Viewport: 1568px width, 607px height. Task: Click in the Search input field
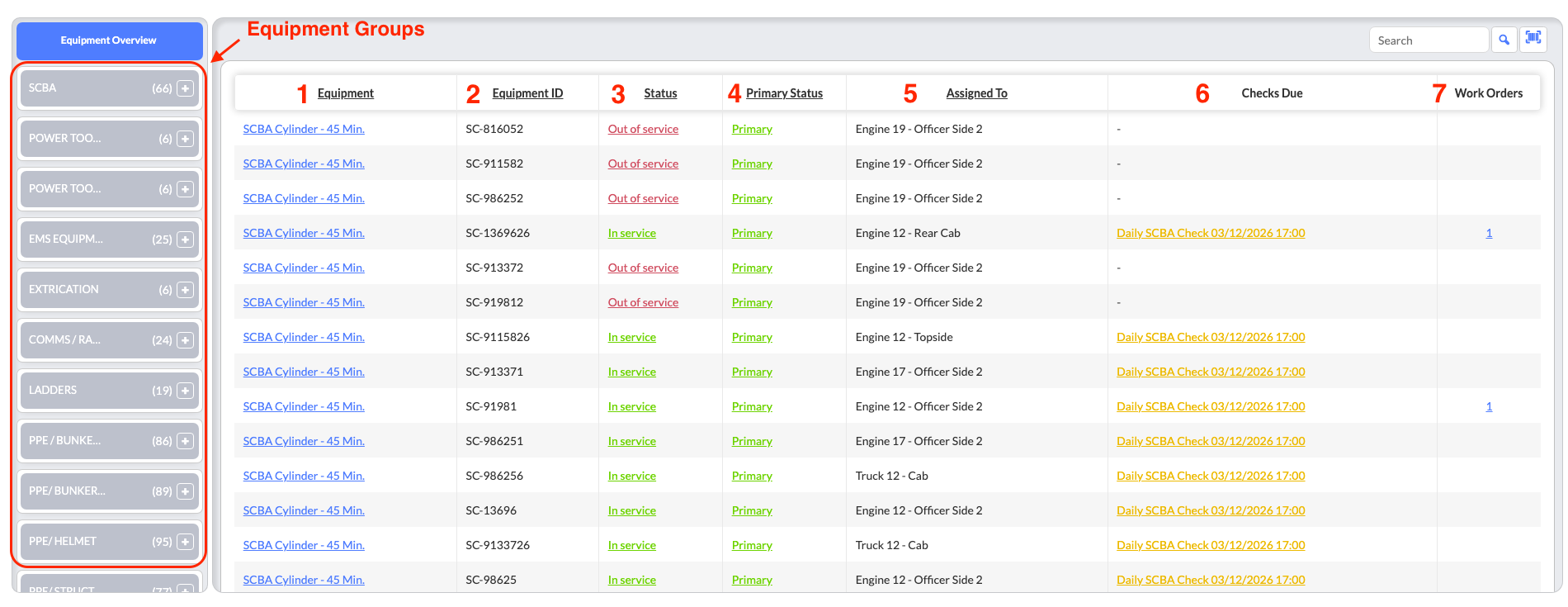tap(1429, 40)
